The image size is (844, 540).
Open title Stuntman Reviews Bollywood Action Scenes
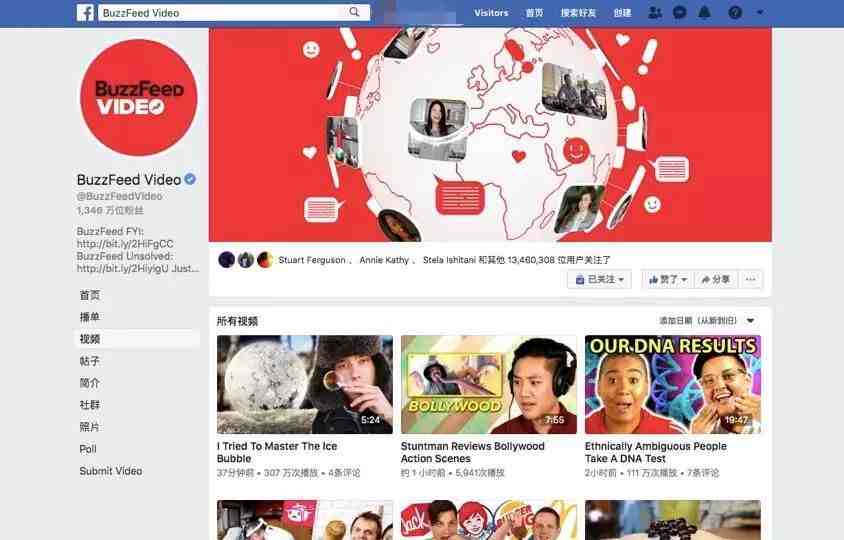coord(473,452)
